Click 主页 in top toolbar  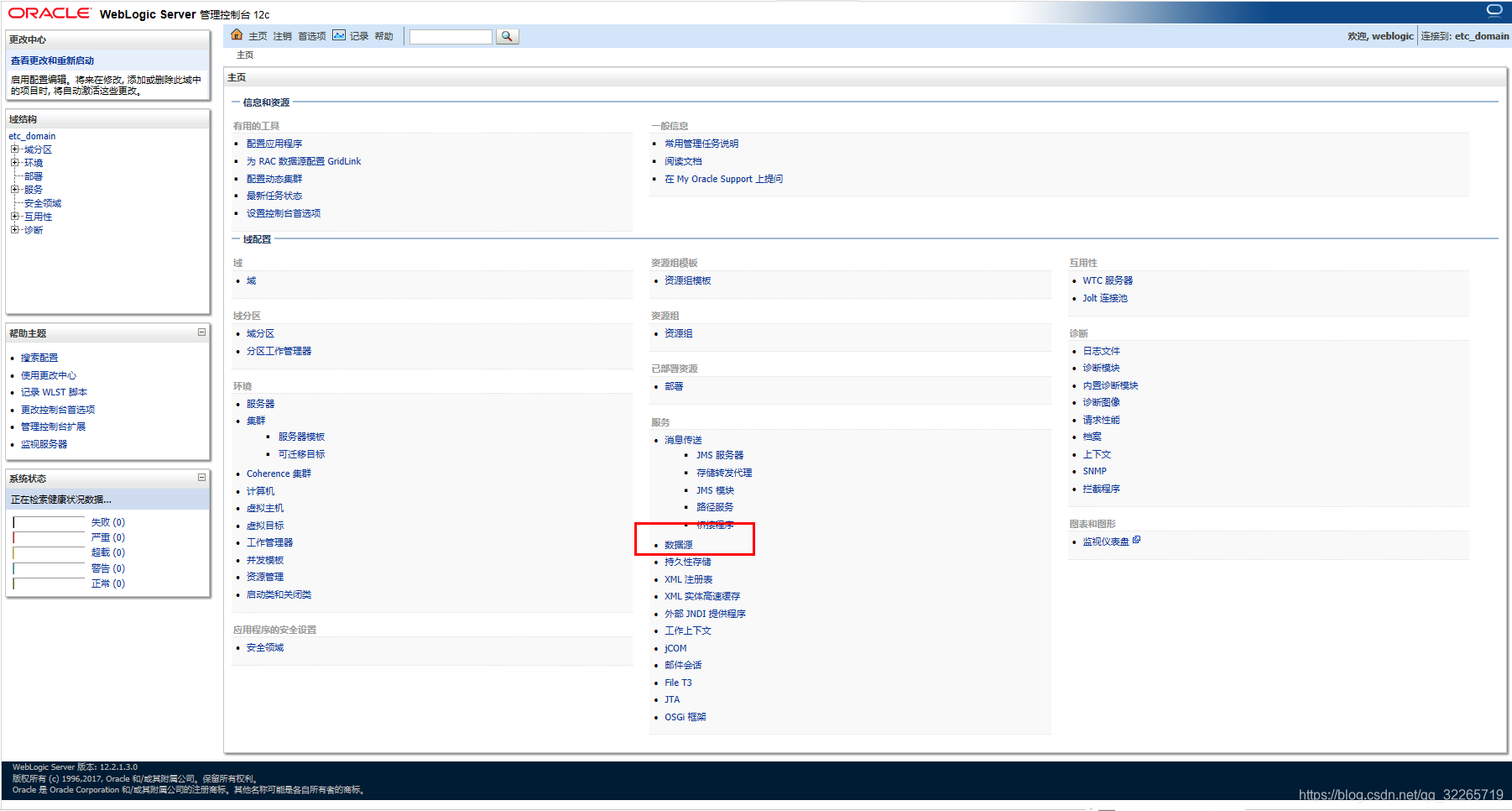click(258, 36)
